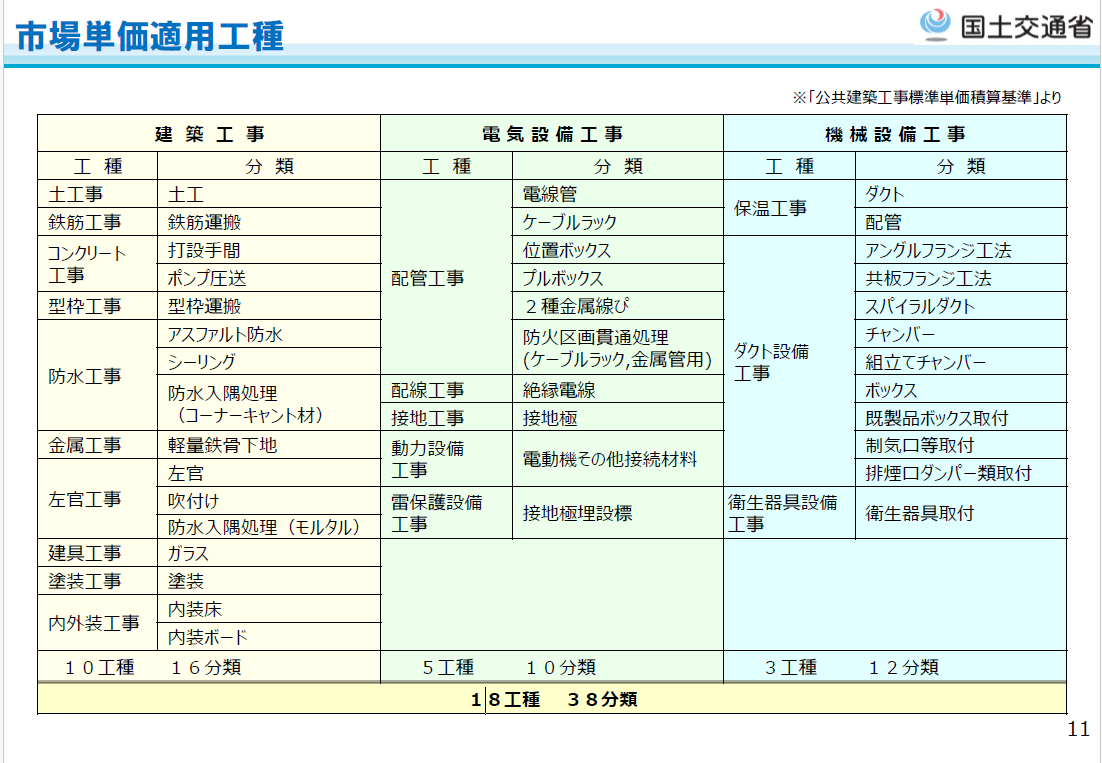
Task: Click the 位置ボックス cell
Action: (x=618, y=250)
